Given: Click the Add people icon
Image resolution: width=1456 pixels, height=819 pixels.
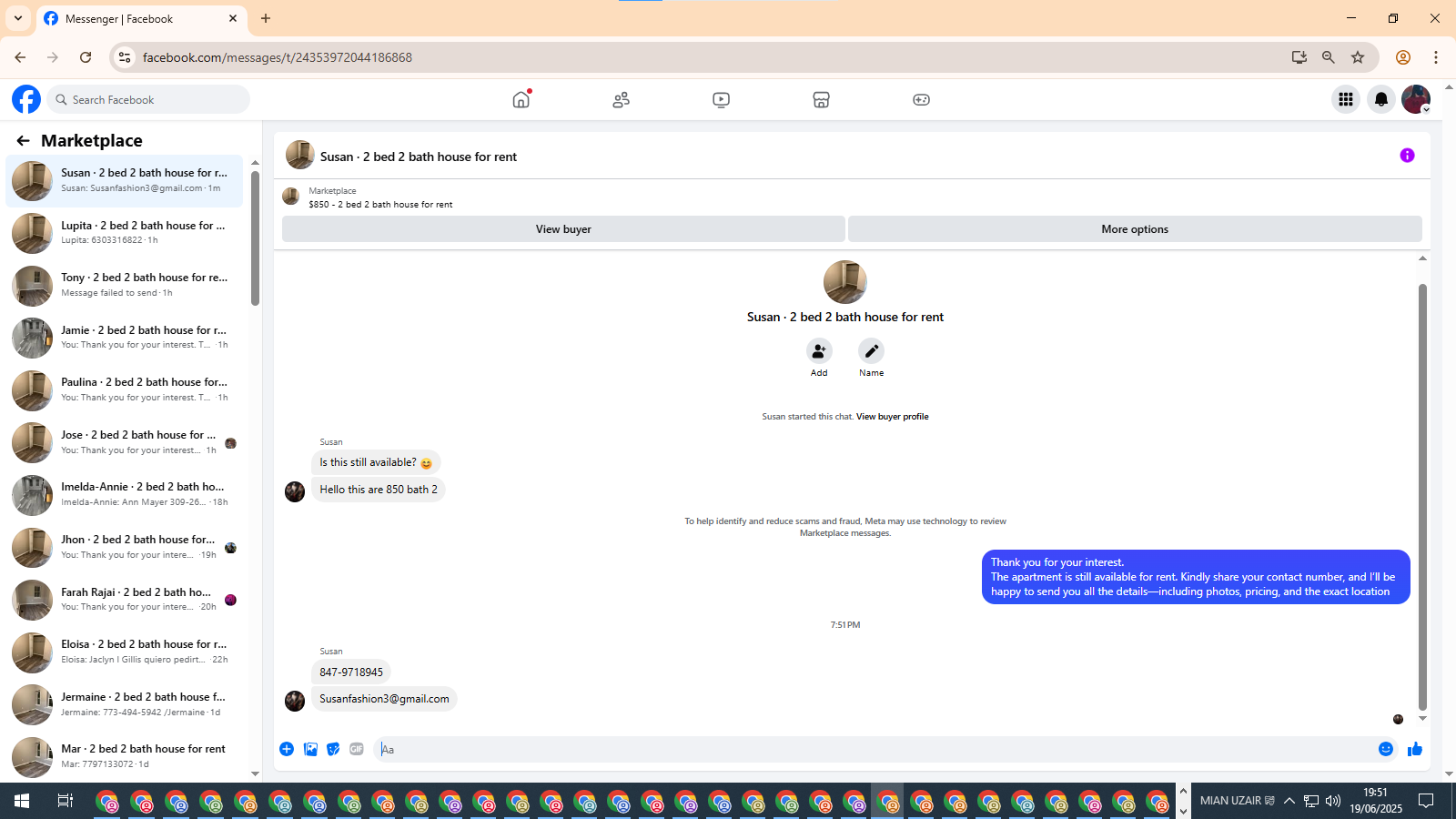Looking at the screenshot, I should 819,351.
